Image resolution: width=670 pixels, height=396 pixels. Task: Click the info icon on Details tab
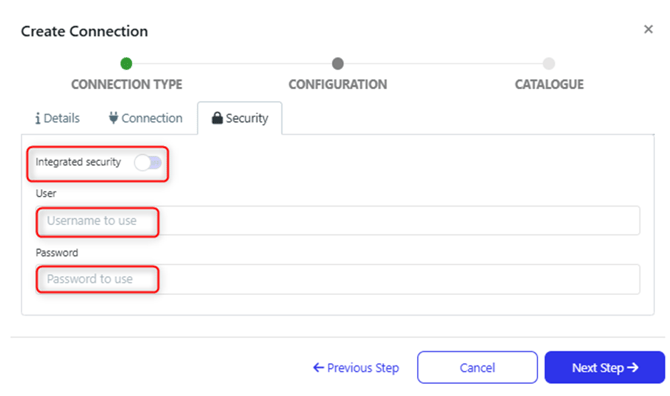[x=38, y=118]
